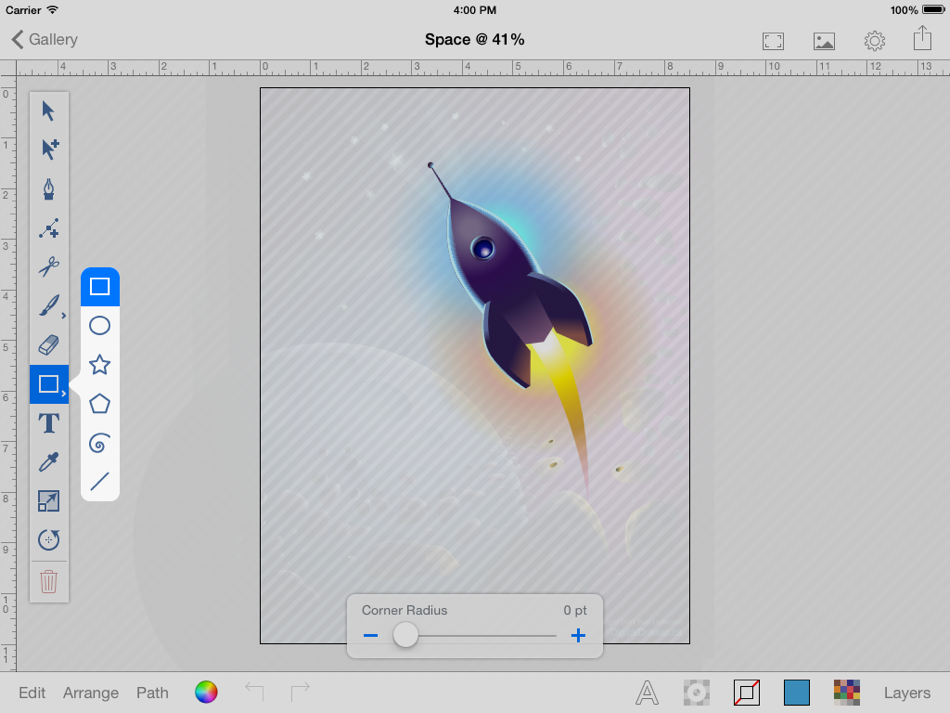950x713 pixels.
Task: Choose the Pen tool
Action: [49, 188]
